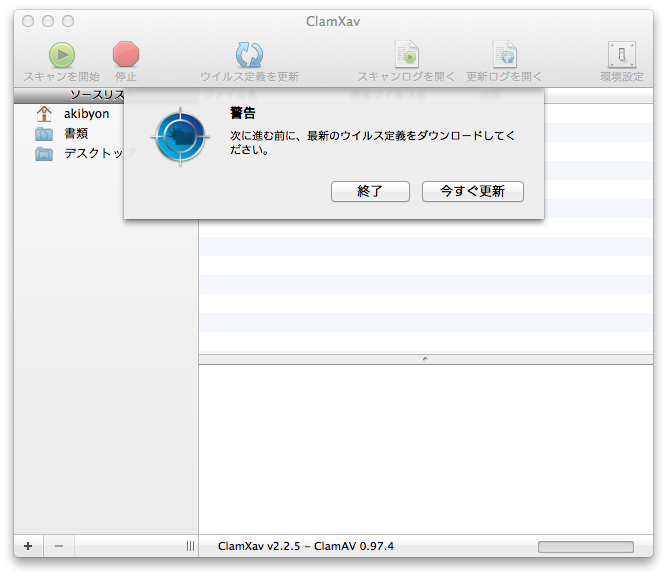Click the plus button to add a source

pyautogui.click(x=28, y=546)
